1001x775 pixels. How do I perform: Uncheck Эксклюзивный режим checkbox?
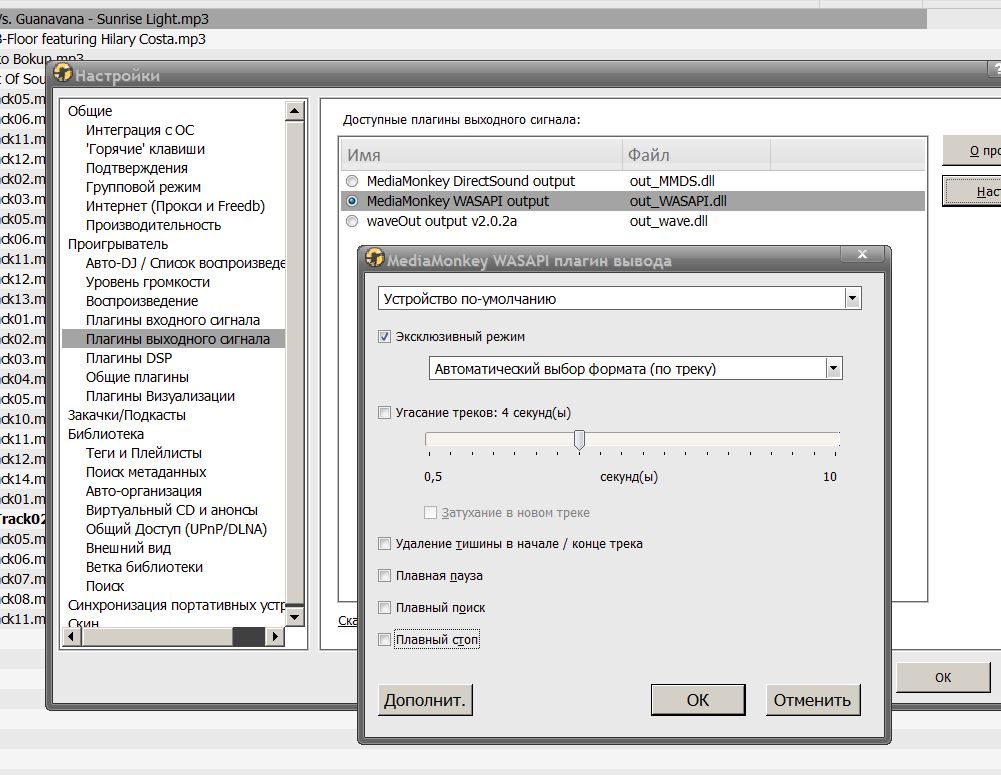(x=384, y=336)
